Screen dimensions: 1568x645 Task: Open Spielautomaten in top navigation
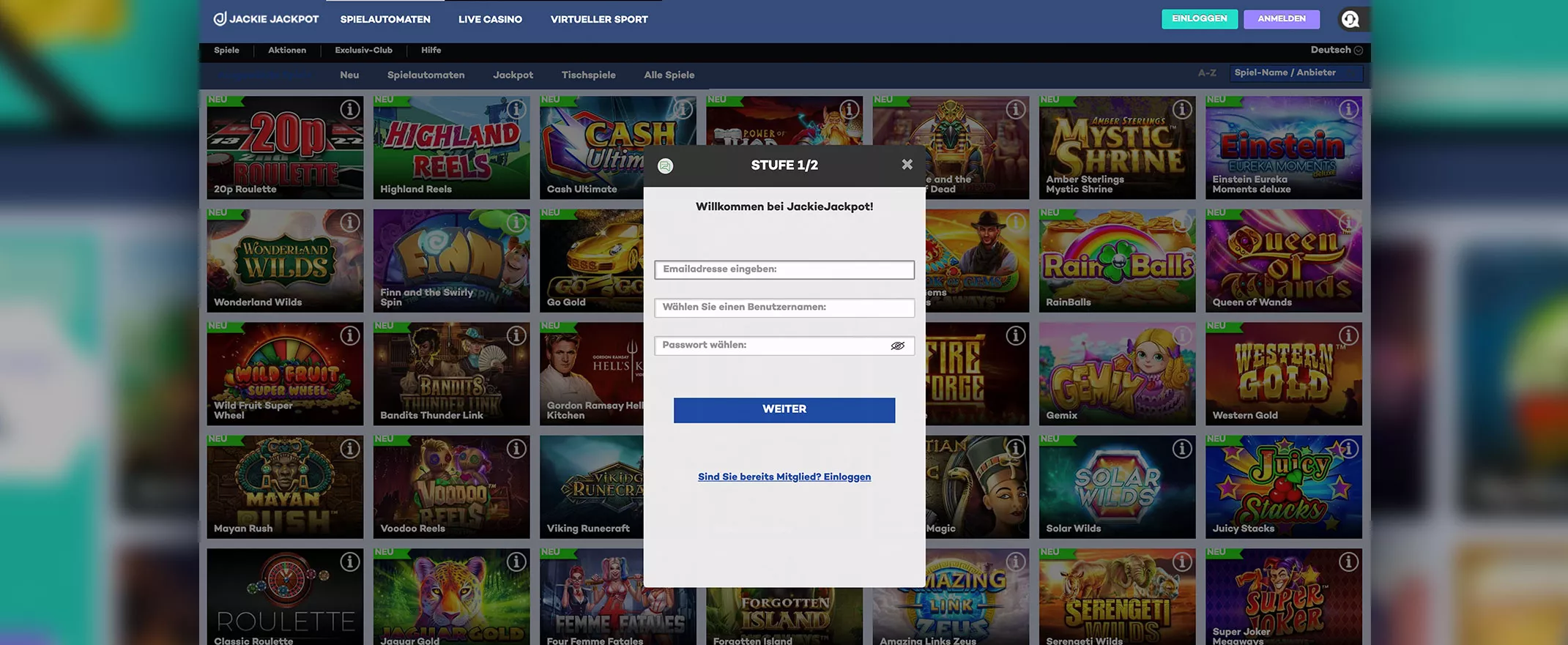pyautogui.click(x=385, y=20)
